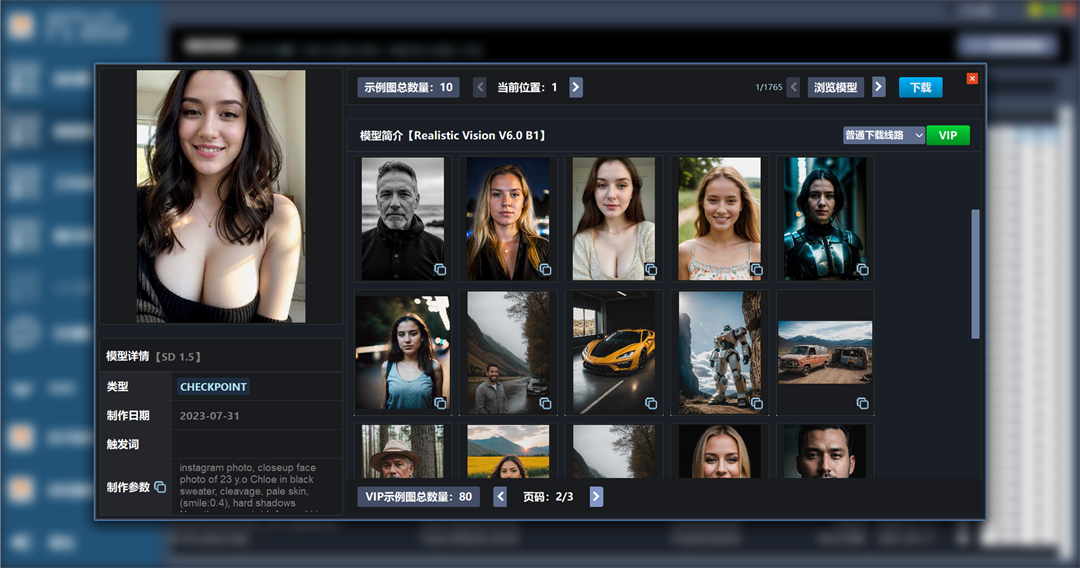
Task: Click the green VIP button
Action: pyautogui.click(x=947, y=135)
